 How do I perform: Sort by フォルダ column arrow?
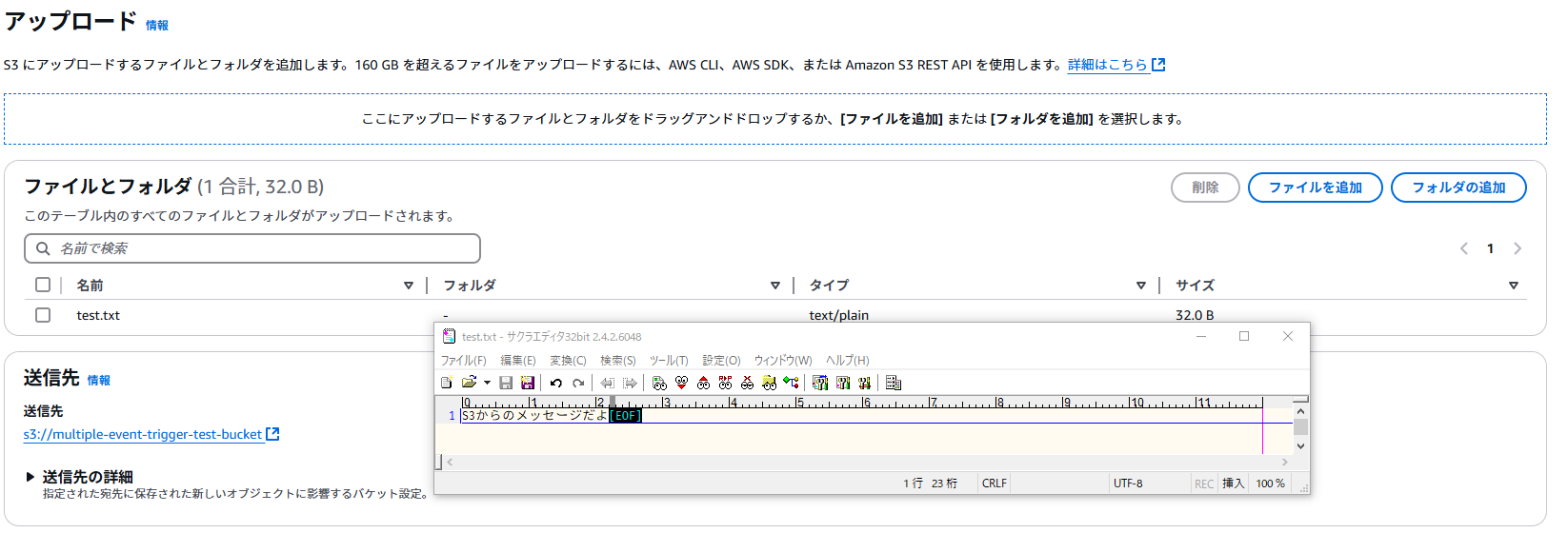(x=775, y=286)
